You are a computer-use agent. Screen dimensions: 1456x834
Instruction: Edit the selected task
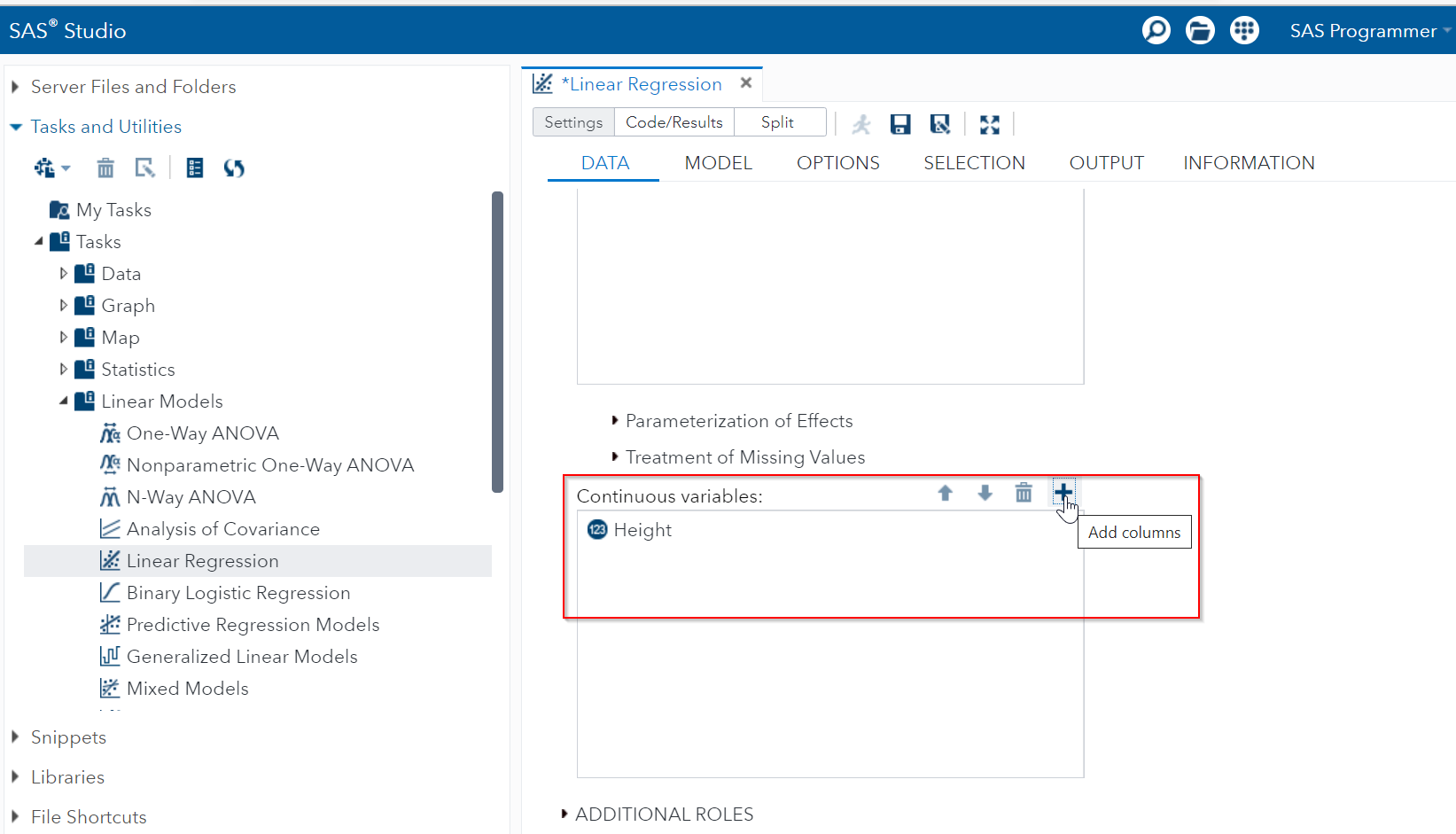point(144,168)
